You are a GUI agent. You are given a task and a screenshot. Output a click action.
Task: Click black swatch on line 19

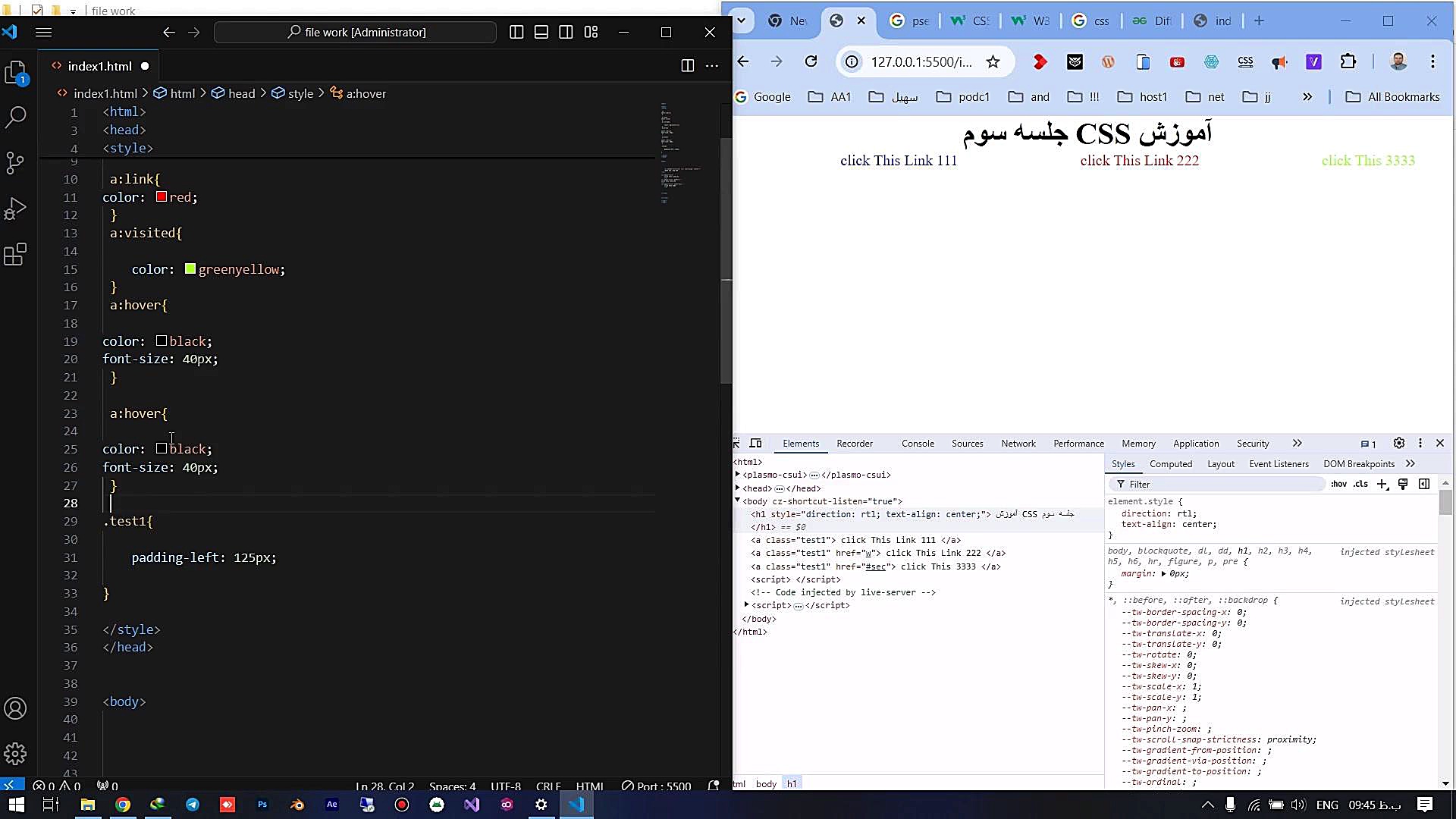point(162,341)
